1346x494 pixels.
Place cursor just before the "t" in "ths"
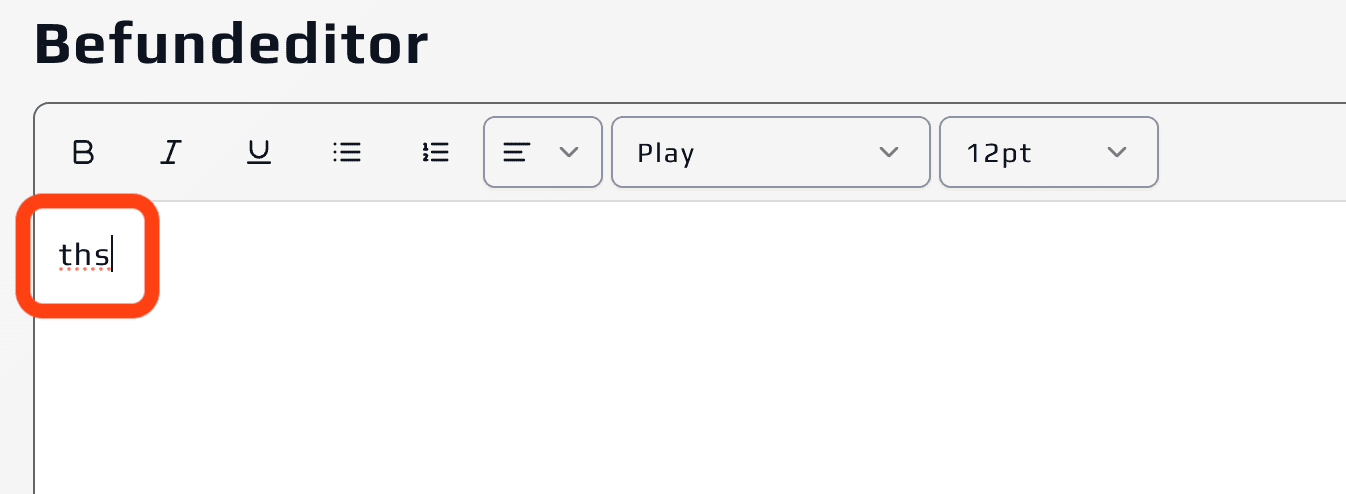pyautogui.click(x=60, y=256)
